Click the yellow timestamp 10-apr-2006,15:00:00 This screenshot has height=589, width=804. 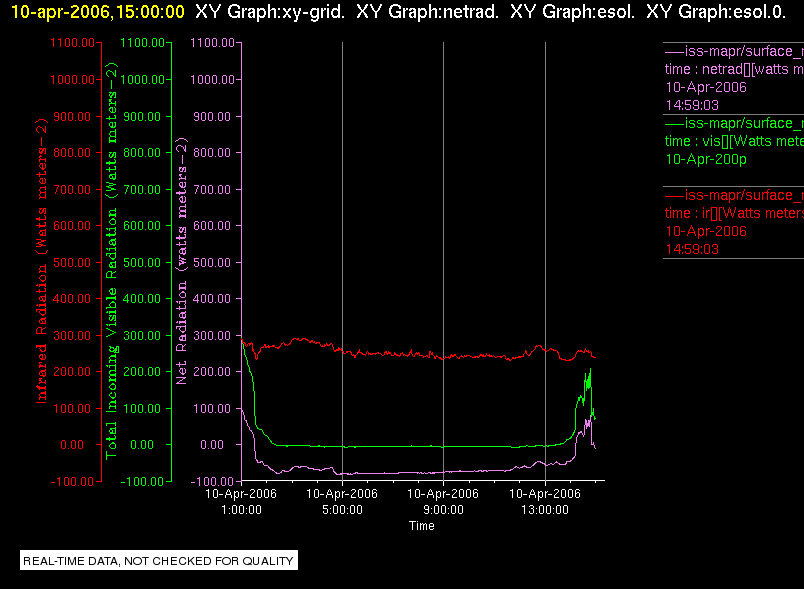pos(97,12)
